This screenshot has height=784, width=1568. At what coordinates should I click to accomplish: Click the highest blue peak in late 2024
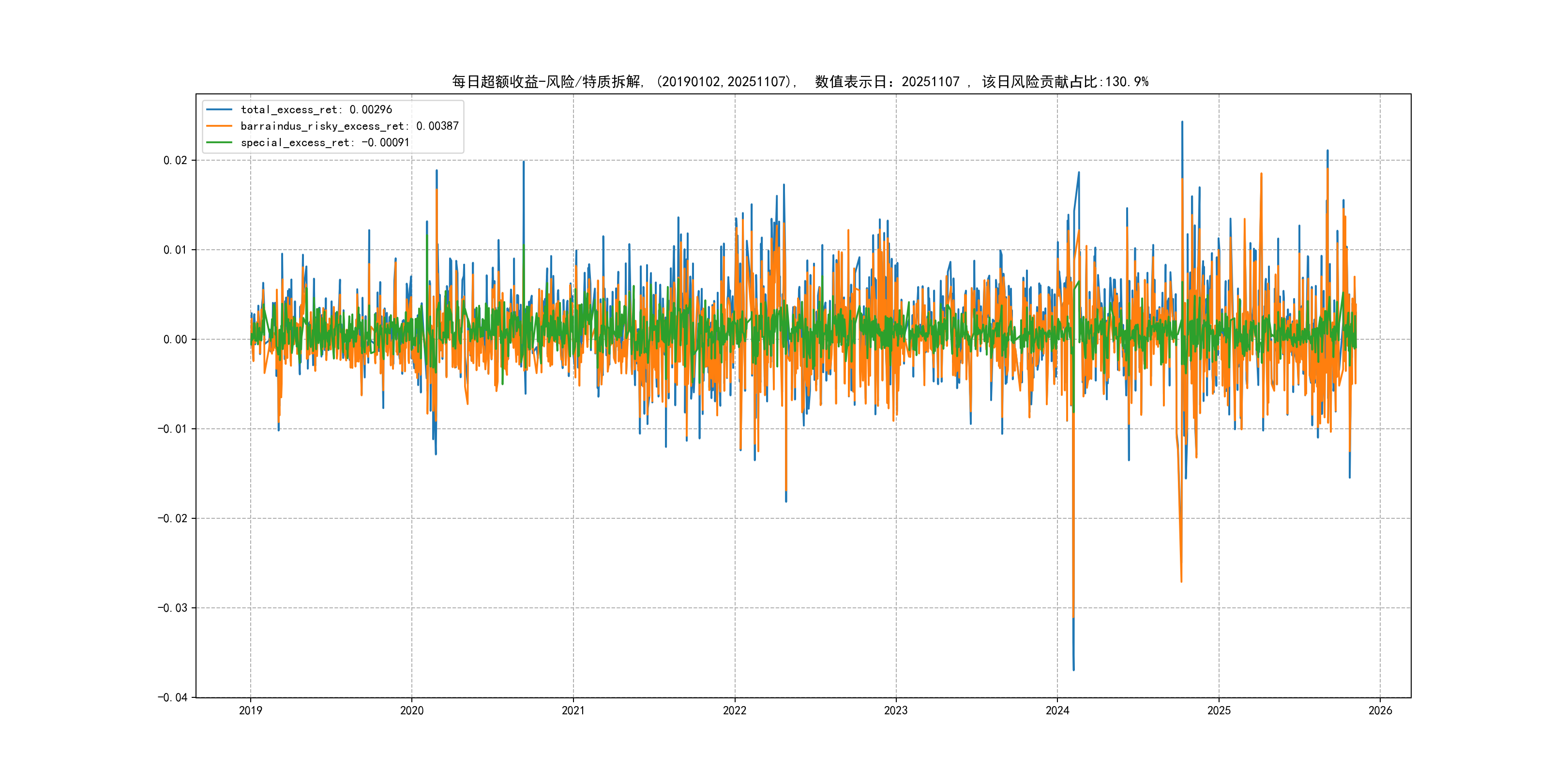pyautogui.click(x=1182, y=122)
